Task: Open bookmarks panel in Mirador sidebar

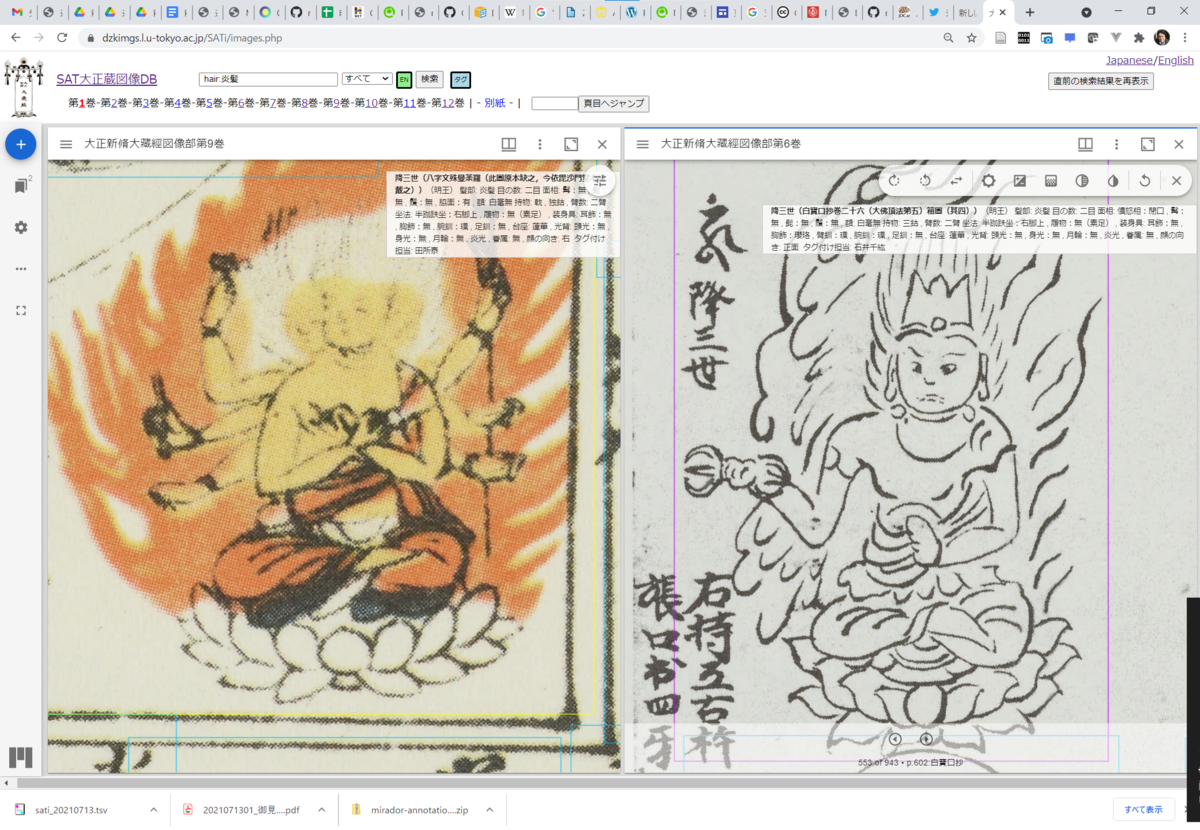Action: [x=21, y=186]
